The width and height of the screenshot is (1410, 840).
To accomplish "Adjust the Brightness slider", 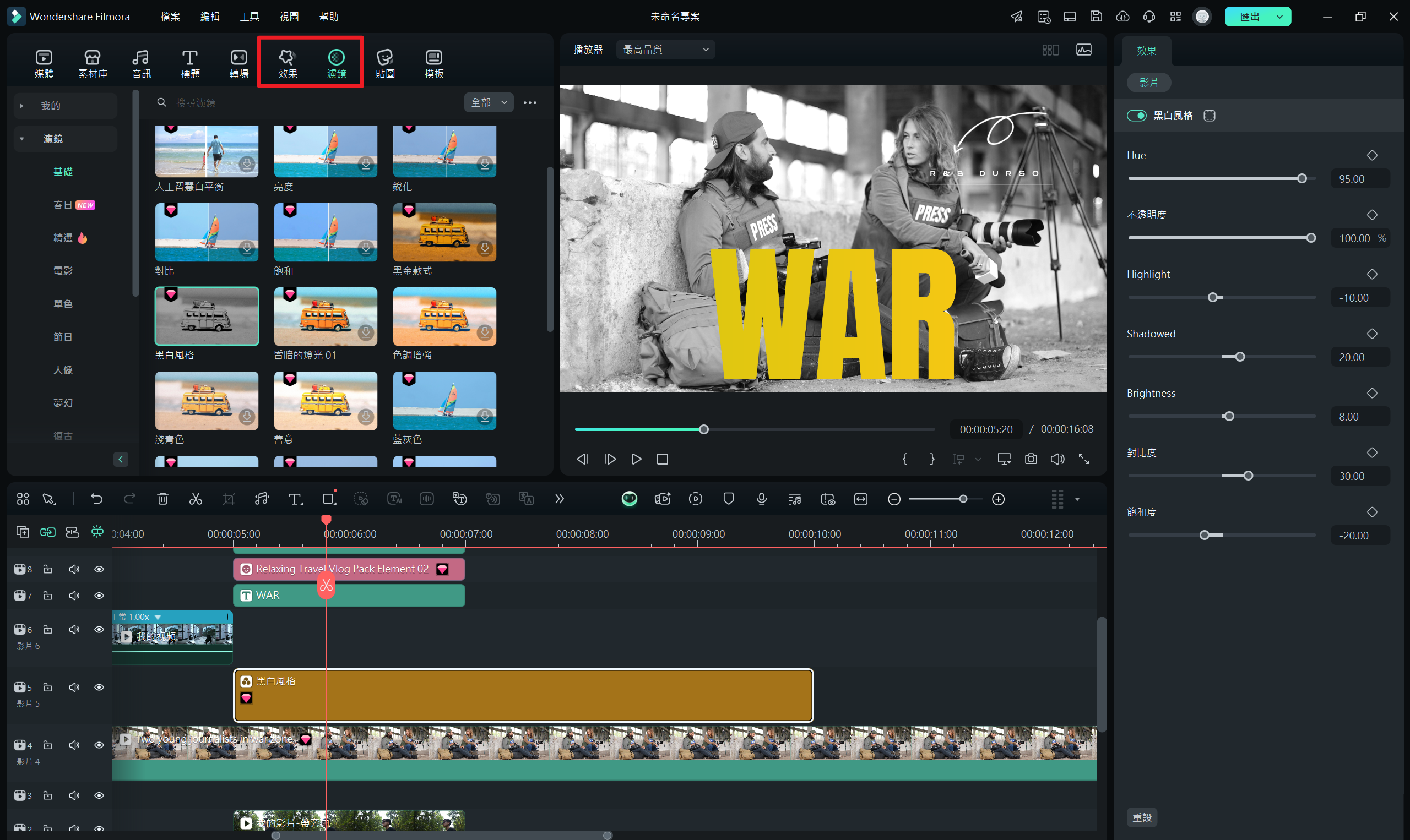I will pos(1222,417).
